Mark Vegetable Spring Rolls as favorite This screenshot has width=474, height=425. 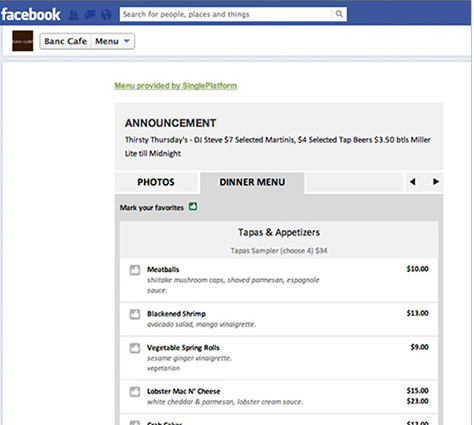tap(135, 348)
